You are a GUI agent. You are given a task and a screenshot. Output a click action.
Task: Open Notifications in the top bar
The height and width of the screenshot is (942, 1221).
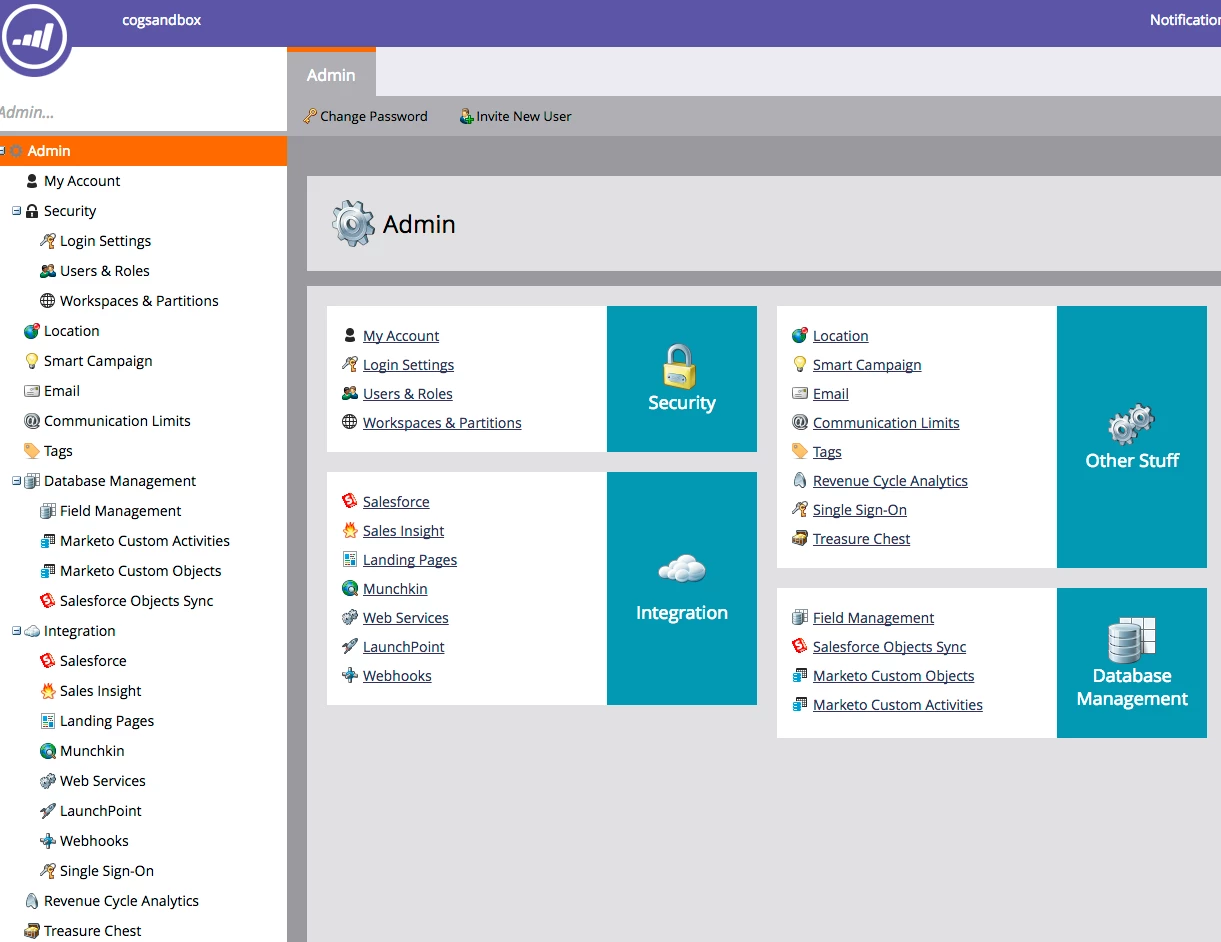[x=1185, y=20]
